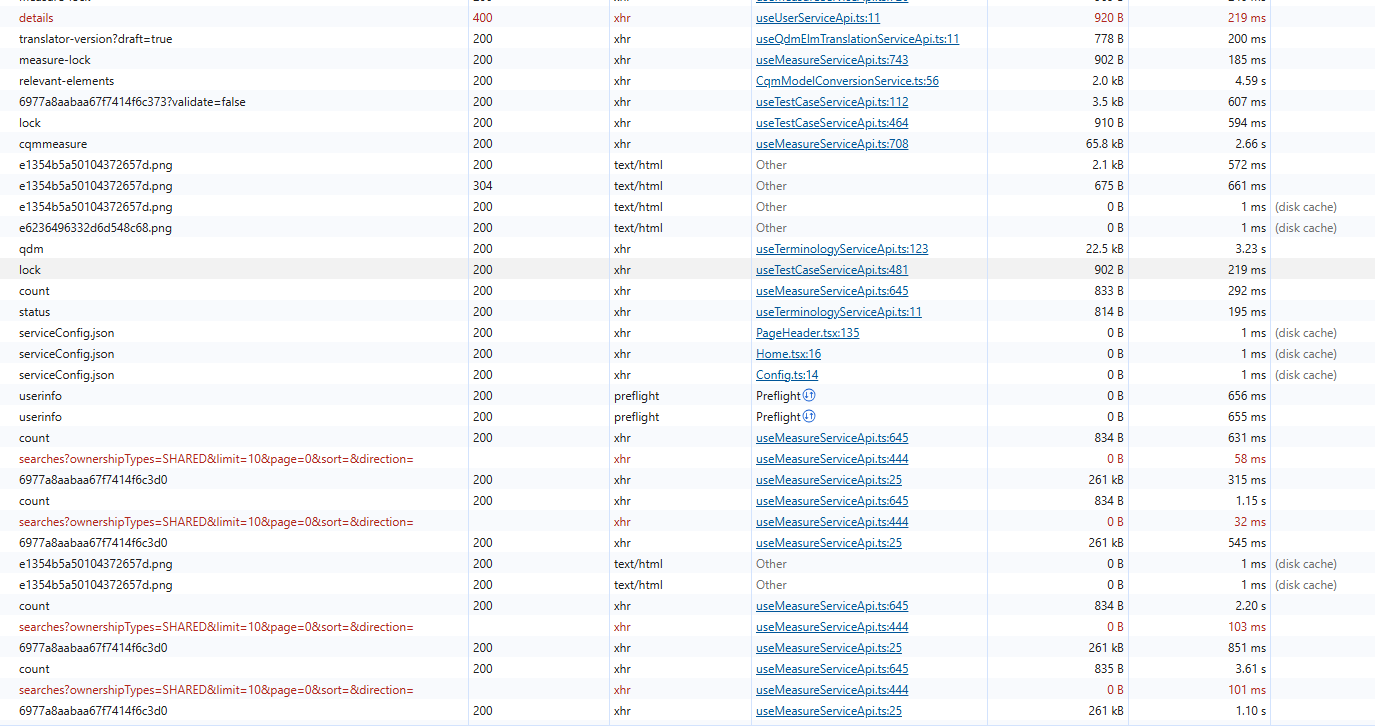The image size is (1375, 728).
Task: Open the useTerminologyServiceApi.ts:123 initiator link
Action: click(842, 249)
